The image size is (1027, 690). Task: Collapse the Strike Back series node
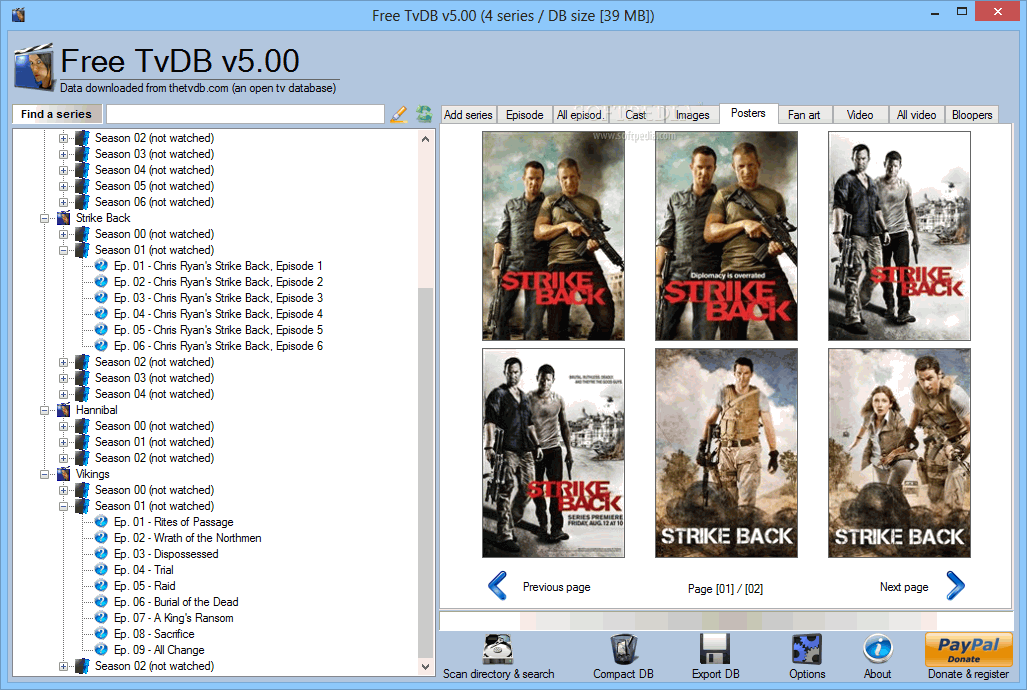(x=45, y=218)
